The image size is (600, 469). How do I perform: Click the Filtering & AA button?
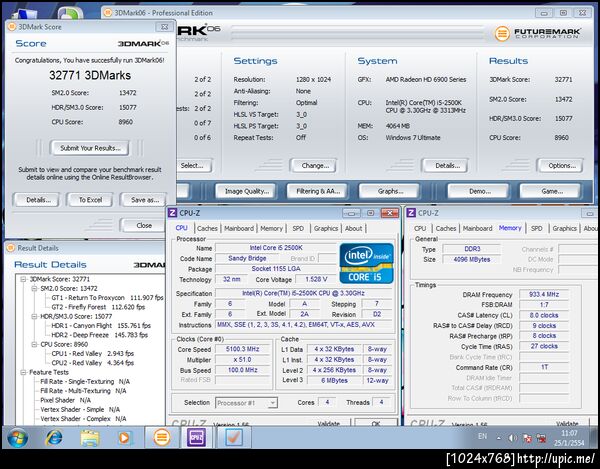(x=314, y=191)
